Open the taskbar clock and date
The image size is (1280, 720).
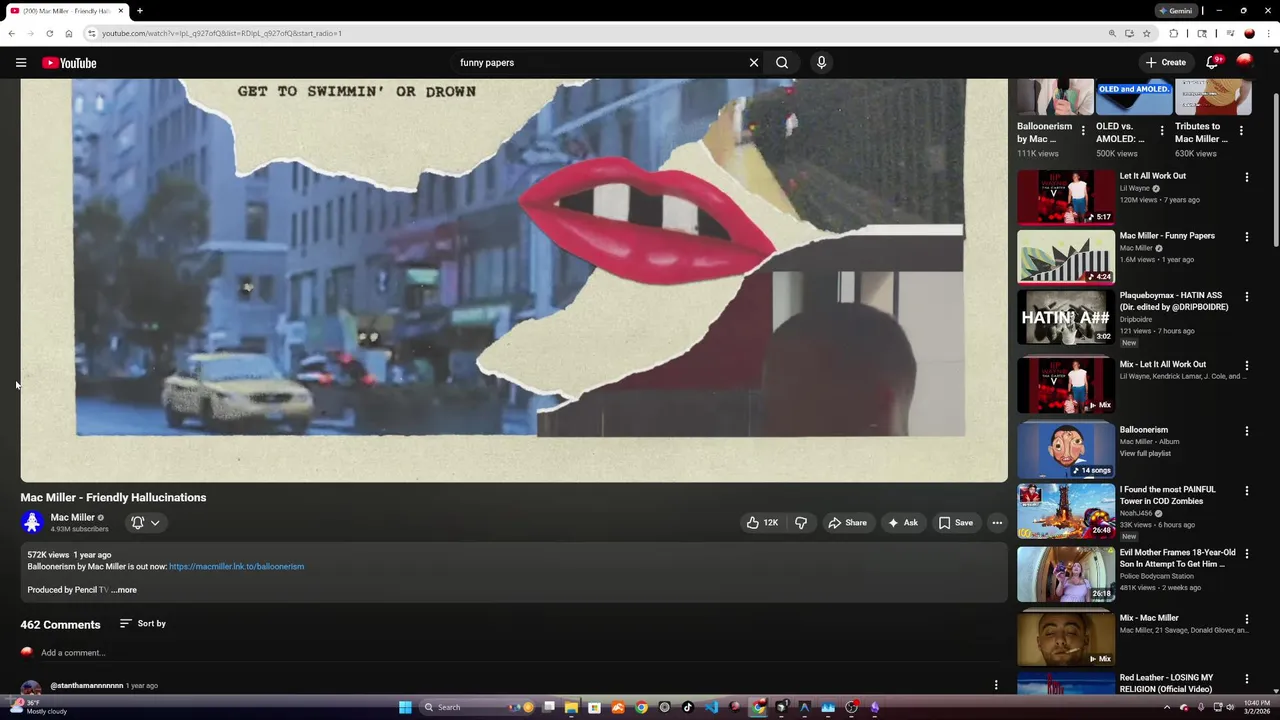coord(1257,707)
